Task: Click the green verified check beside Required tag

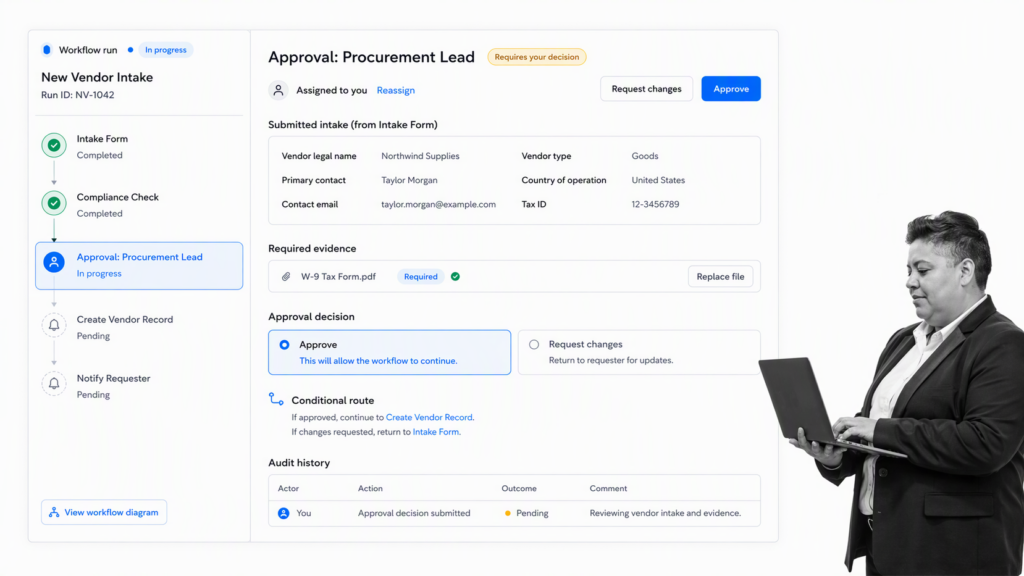Action: [x=455, y=277]
